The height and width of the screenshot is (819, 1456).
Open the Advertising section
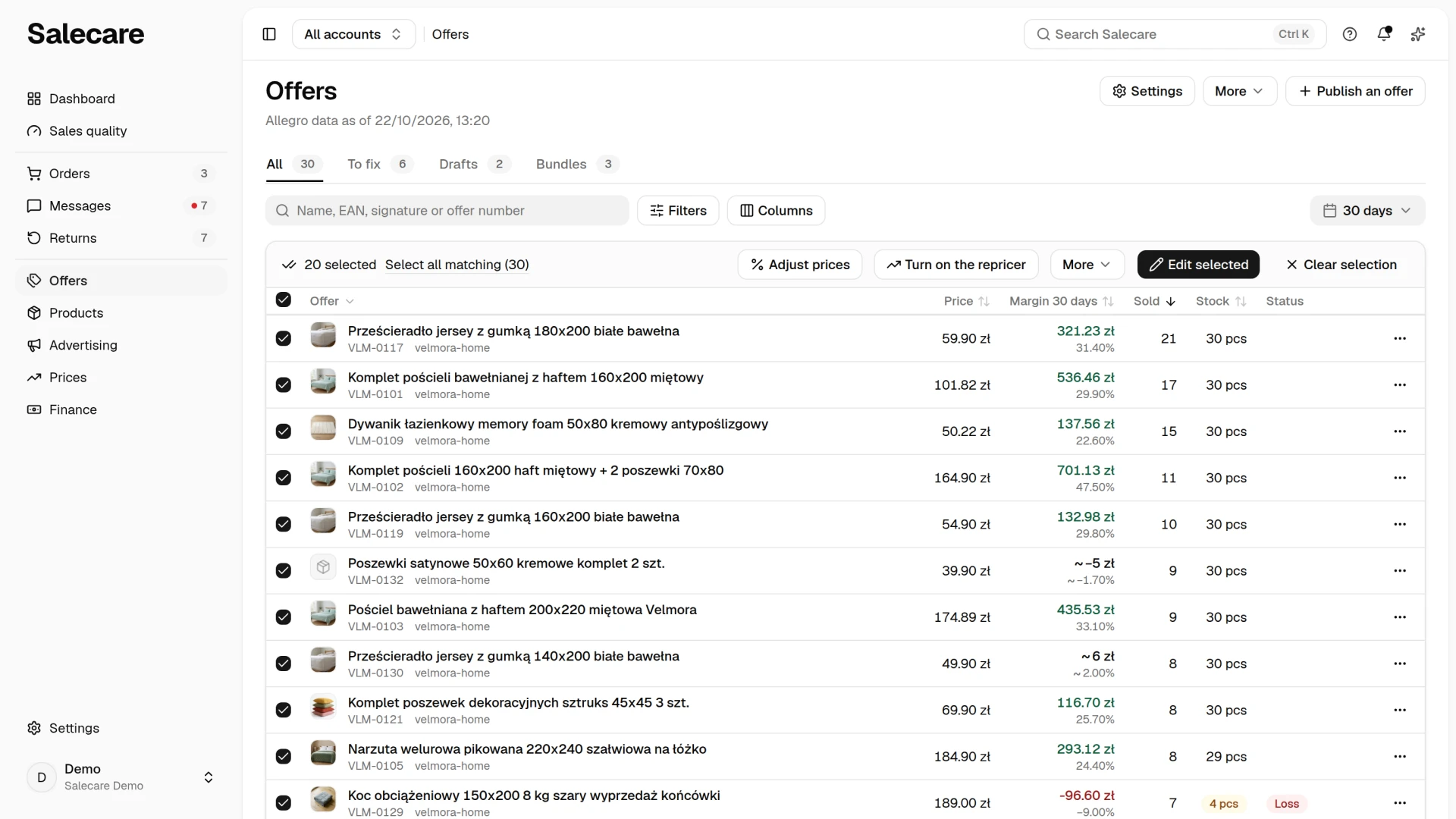click(121, 345)
